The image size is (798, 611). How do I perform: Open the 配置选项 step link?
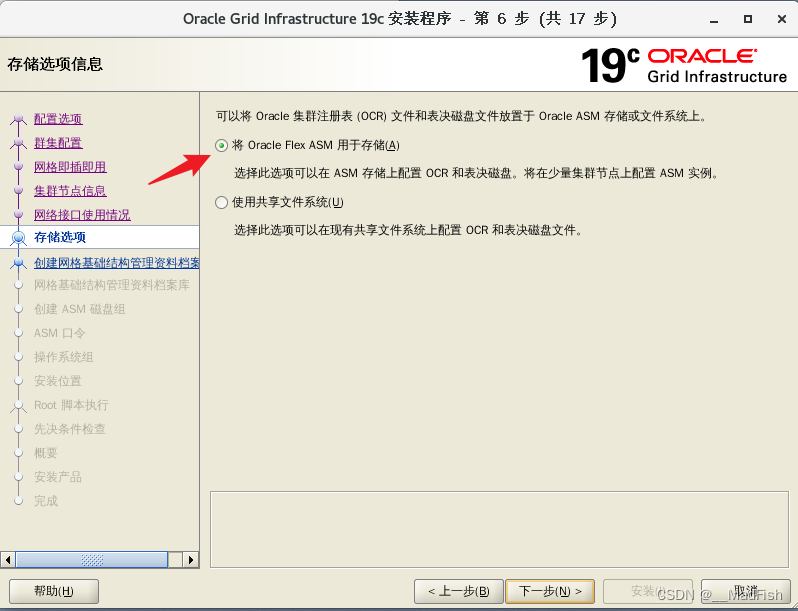(58, 119)
